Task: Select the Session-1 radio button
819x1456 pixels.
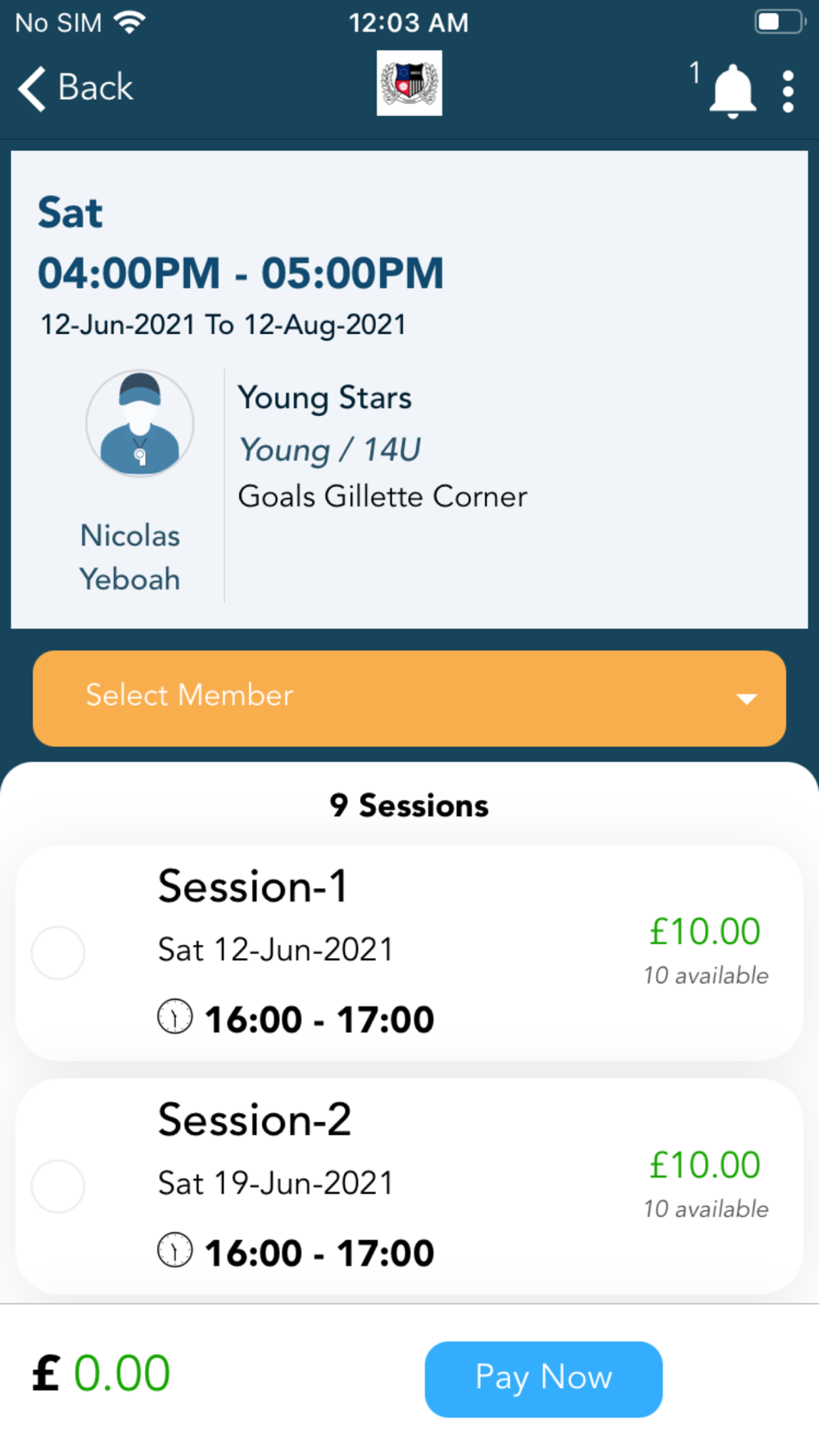Action: [58, 952]
